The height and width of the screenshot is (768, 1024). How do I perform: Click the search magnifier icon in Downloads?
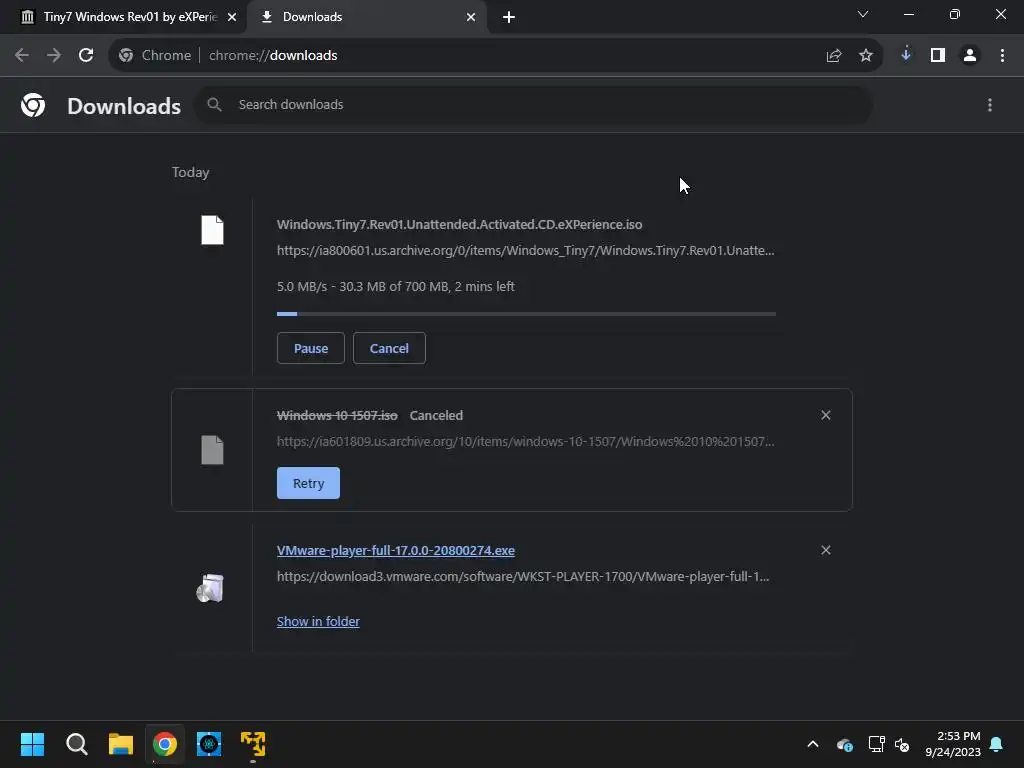coord(214,104)
